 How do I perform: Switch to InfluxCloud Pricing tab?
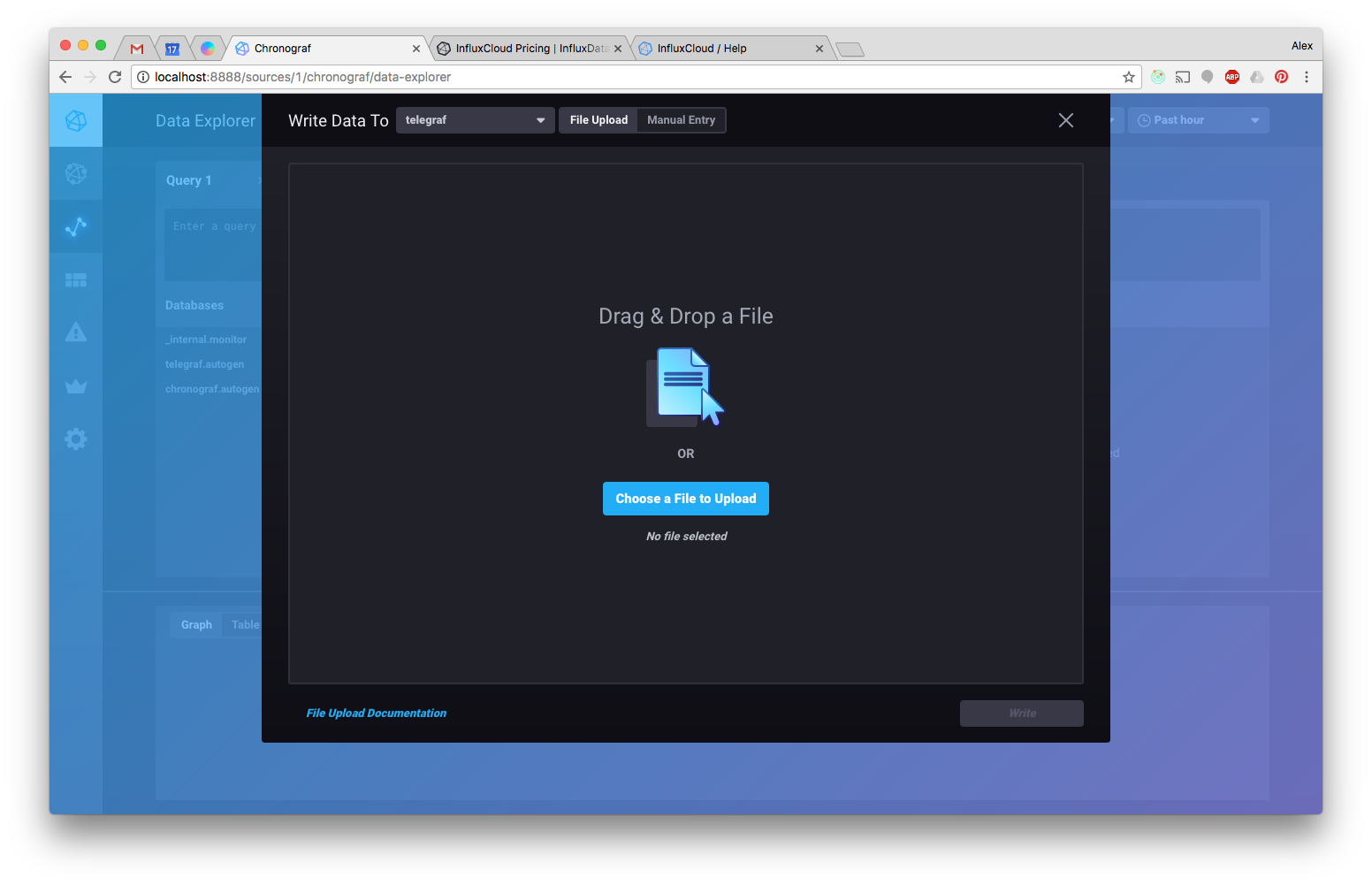pos(530,49)
